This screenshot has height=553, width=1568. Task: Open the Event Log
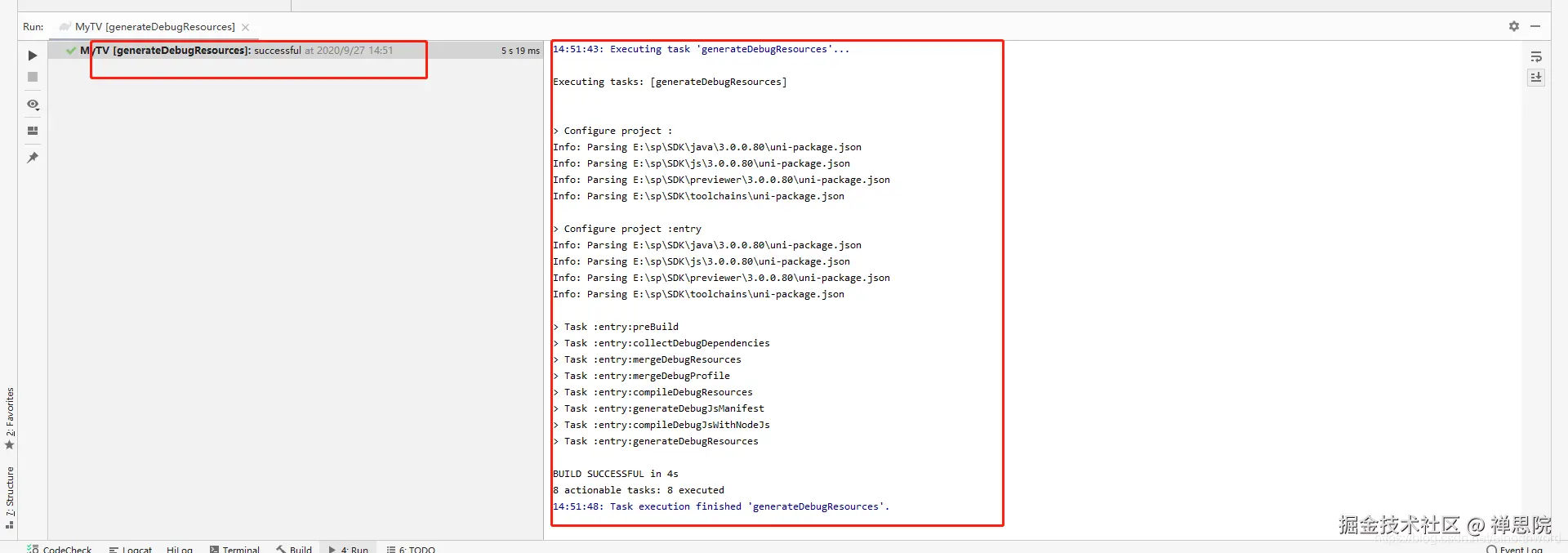click(x=1515, y=548)
